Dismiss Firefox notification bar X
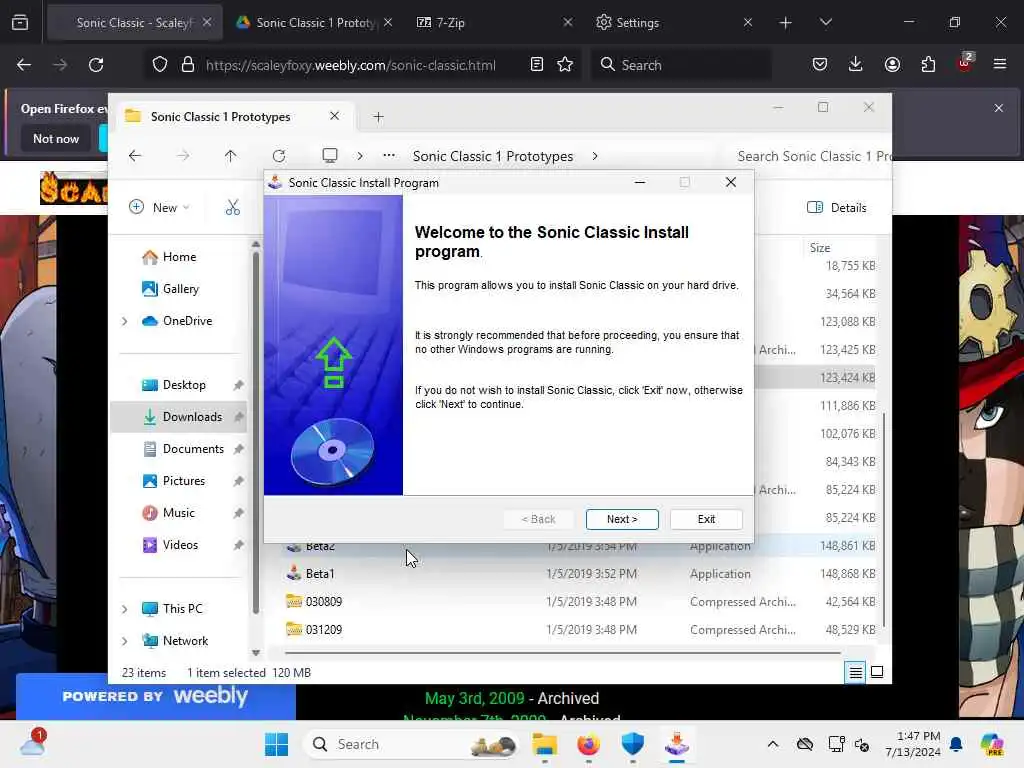1024x768 pixels. click(999, 108)
